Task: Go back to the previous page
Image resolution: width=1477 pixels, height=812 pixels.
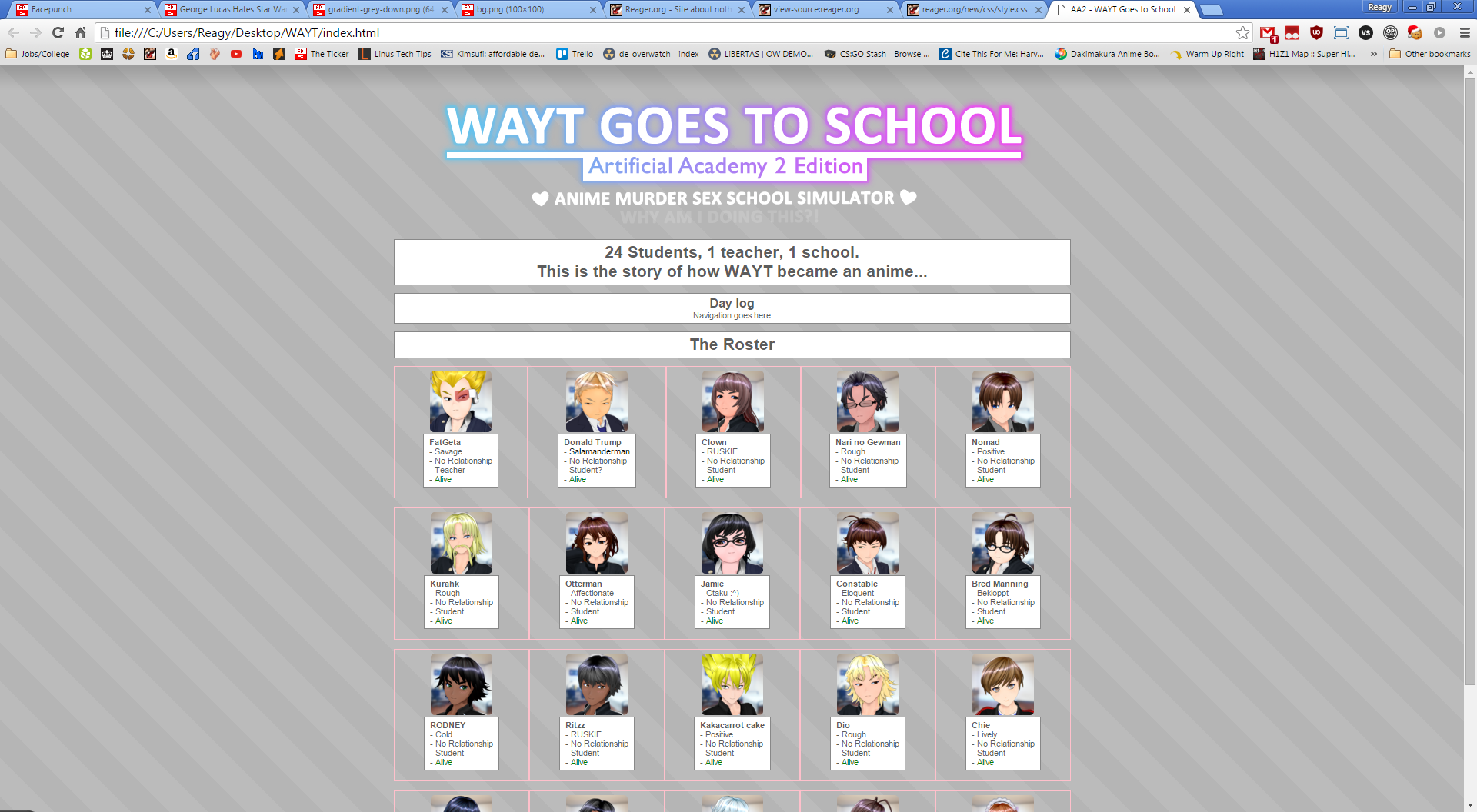Action: pos(13,32)
